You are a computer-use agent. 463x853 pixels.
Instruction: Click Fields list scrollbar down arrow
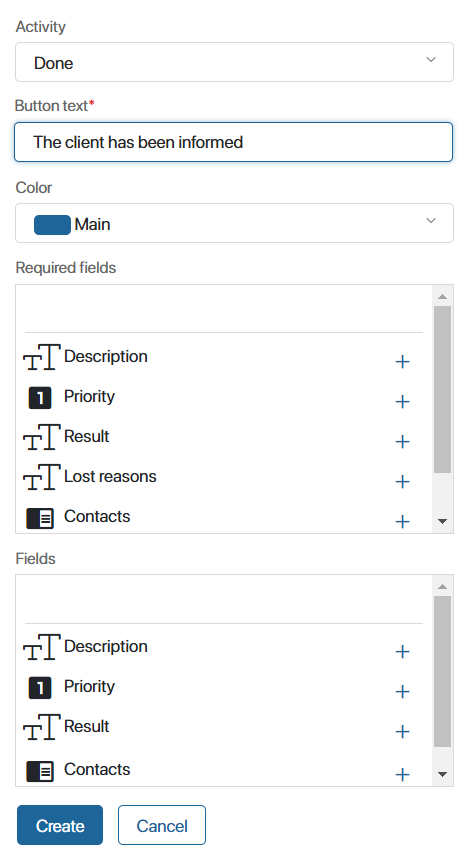coord(442,774)
